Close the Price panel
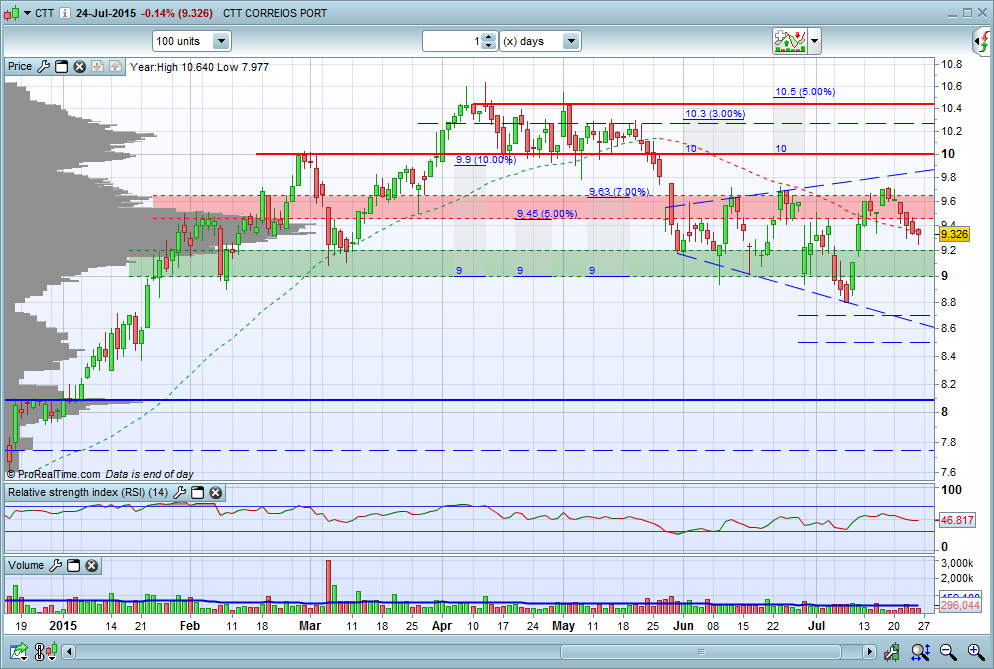The width and height of the screenshot is (994, 669). pyautogui.click(x=79, y=67)
